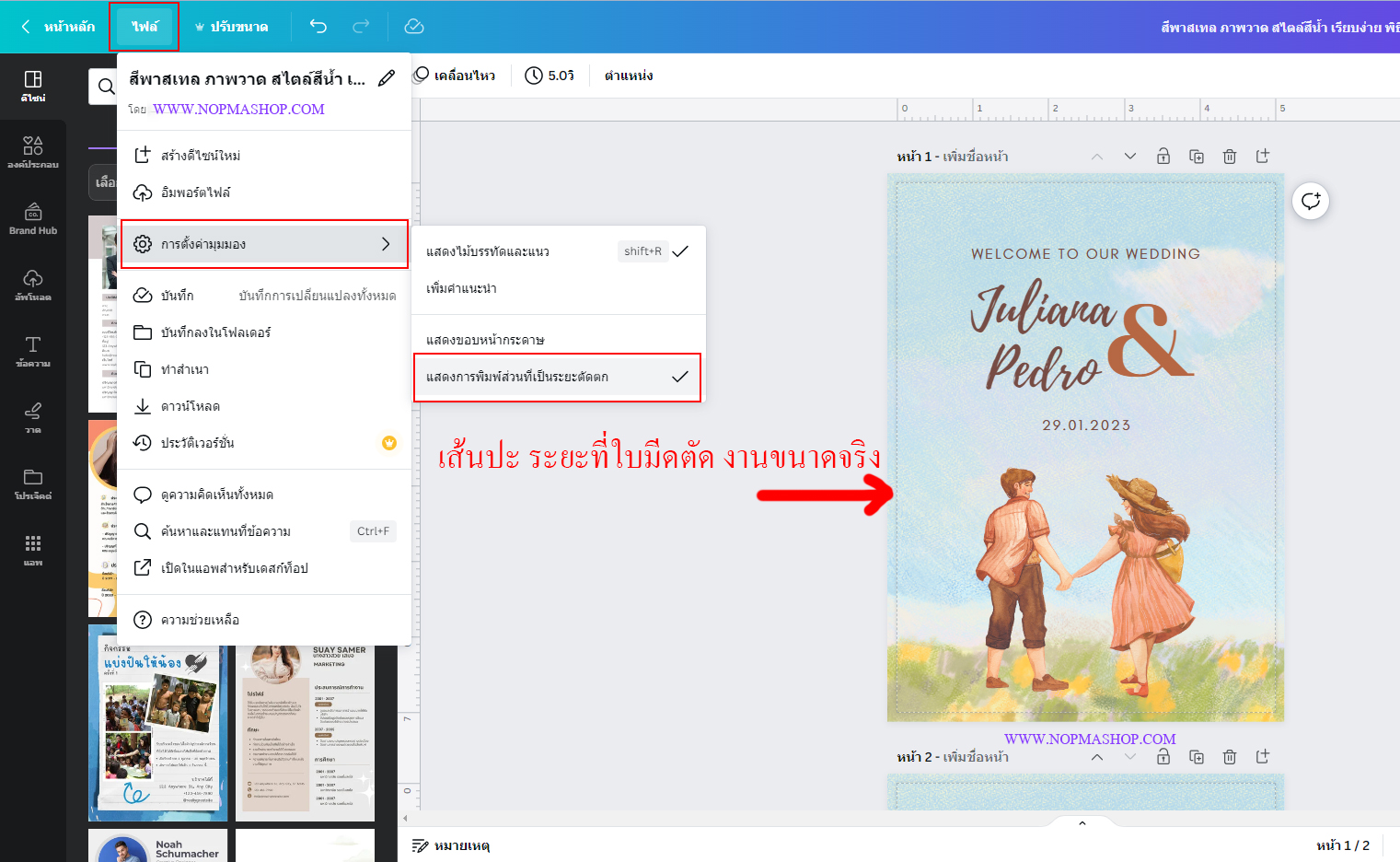The height and width of the screenshot is (862, 1400).
Task: Open the หมายเหตุ notes panel
Action: click(451, 845)
